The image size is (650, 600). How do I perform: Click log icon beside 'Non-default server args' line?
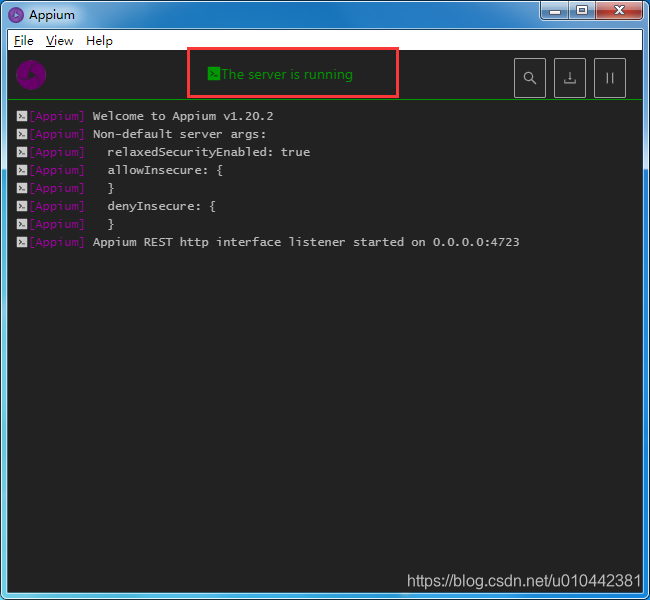(x=22, y=134)
